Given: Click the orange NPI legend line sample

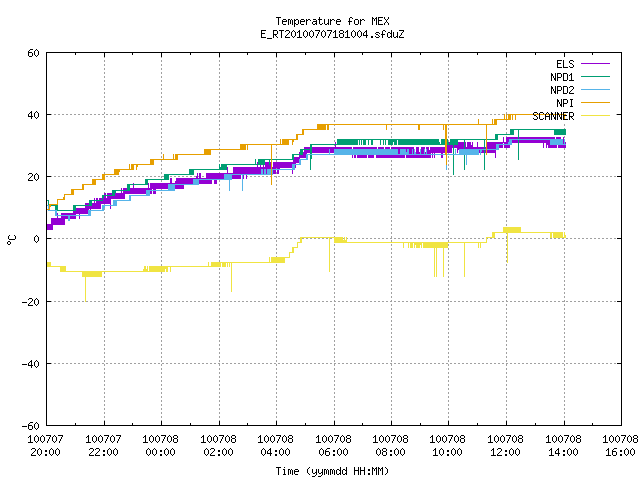Looking at the screenshot, I should click(x=595, y=102).
